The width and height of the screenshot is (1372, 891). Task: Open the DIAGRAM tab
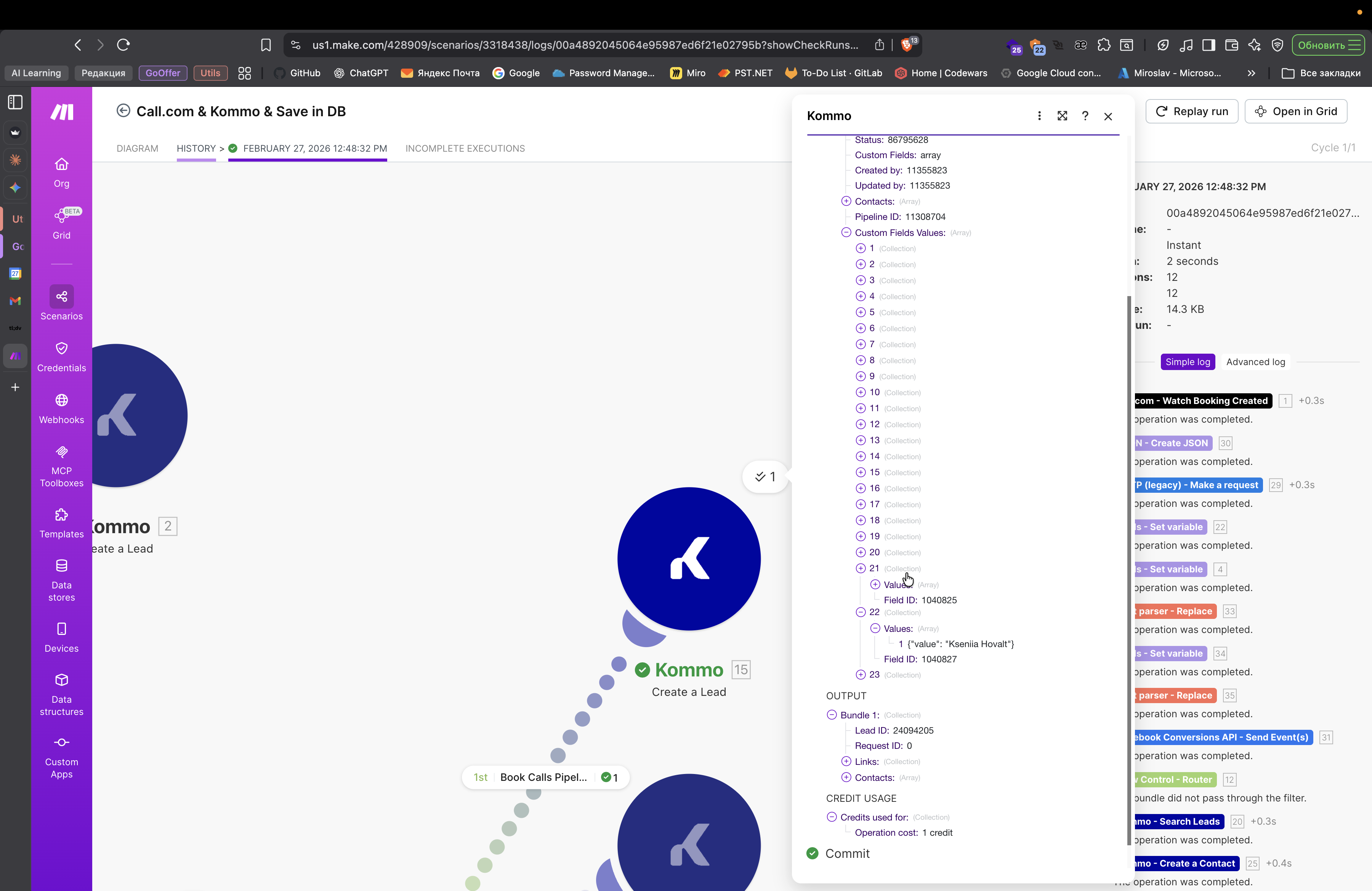(x=136, y=148)
